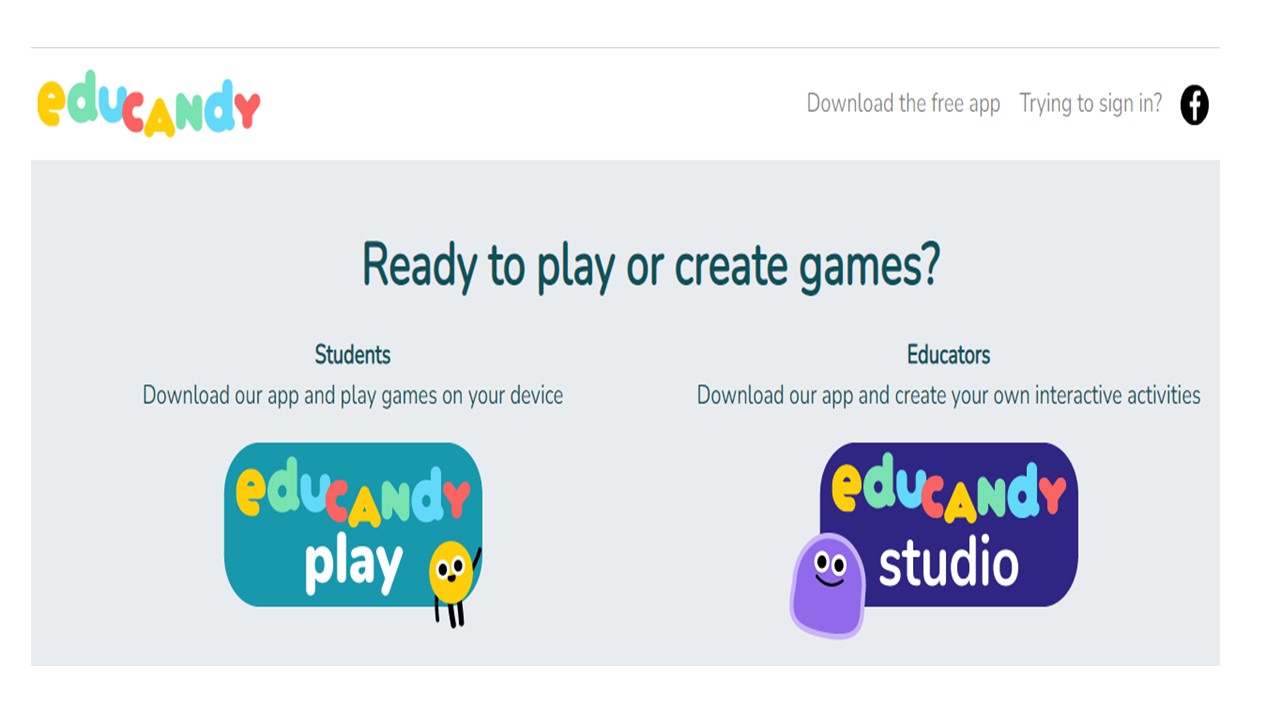Click the white word play on badge
Viewport: 1280px width, 720px height.
tap(353, 566)
